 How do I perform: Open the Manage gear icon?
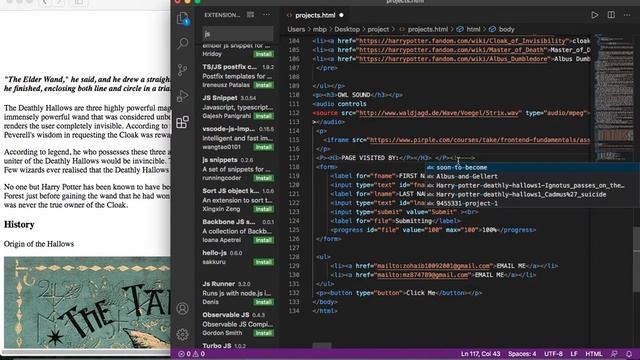coord(182,334)
